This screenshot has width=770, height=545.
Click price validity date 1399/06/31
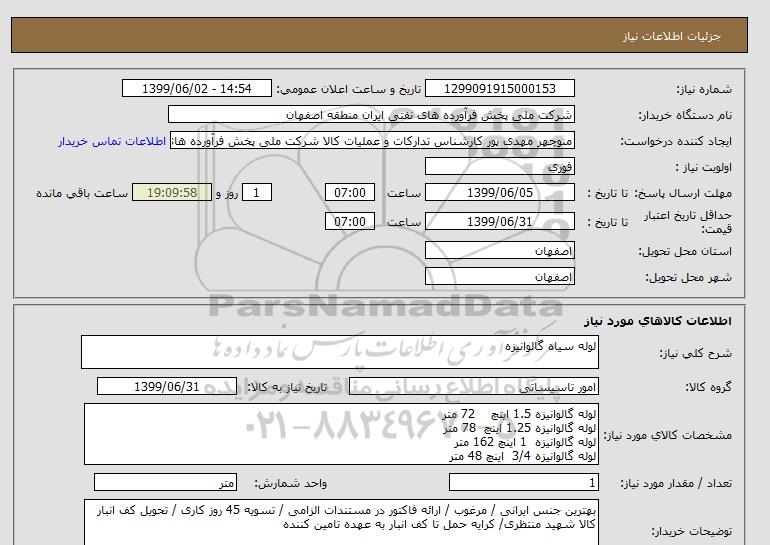[x=499, y=221]
